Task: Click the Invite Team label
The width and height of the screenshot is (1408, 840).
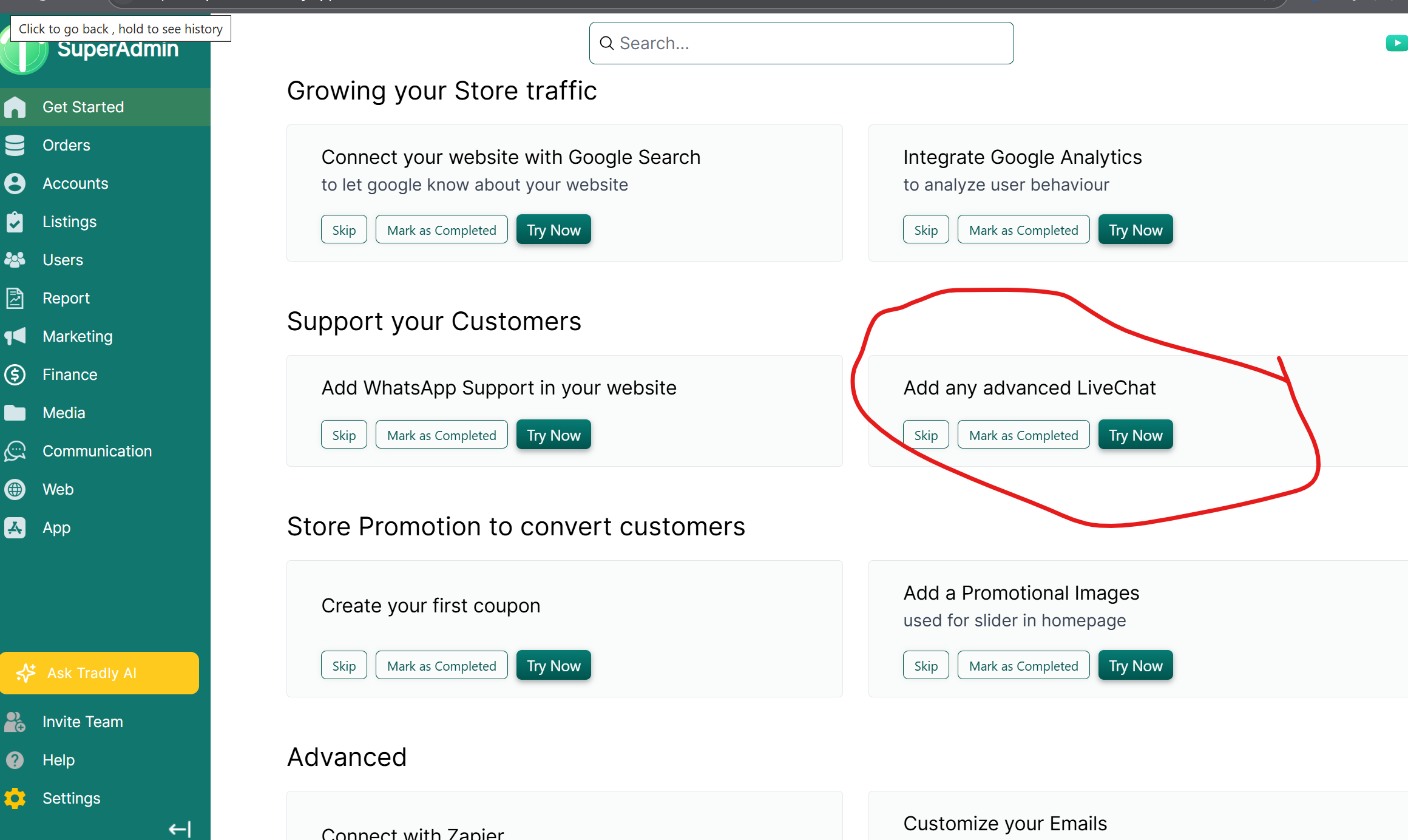Action: (x=83, y=722)
